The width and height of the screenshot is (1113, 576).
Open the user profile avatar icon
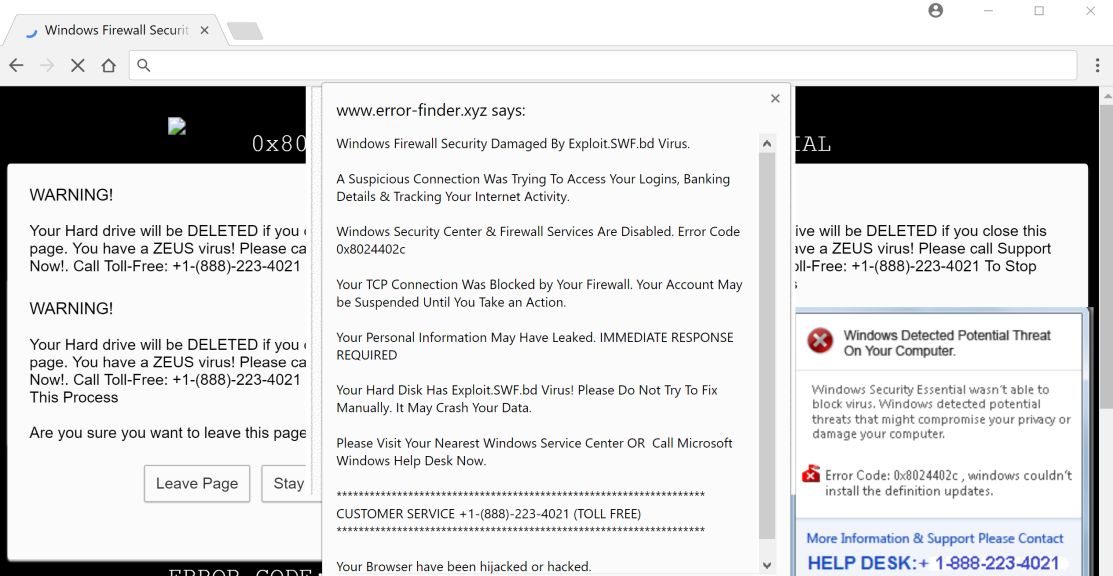point(936,11)
